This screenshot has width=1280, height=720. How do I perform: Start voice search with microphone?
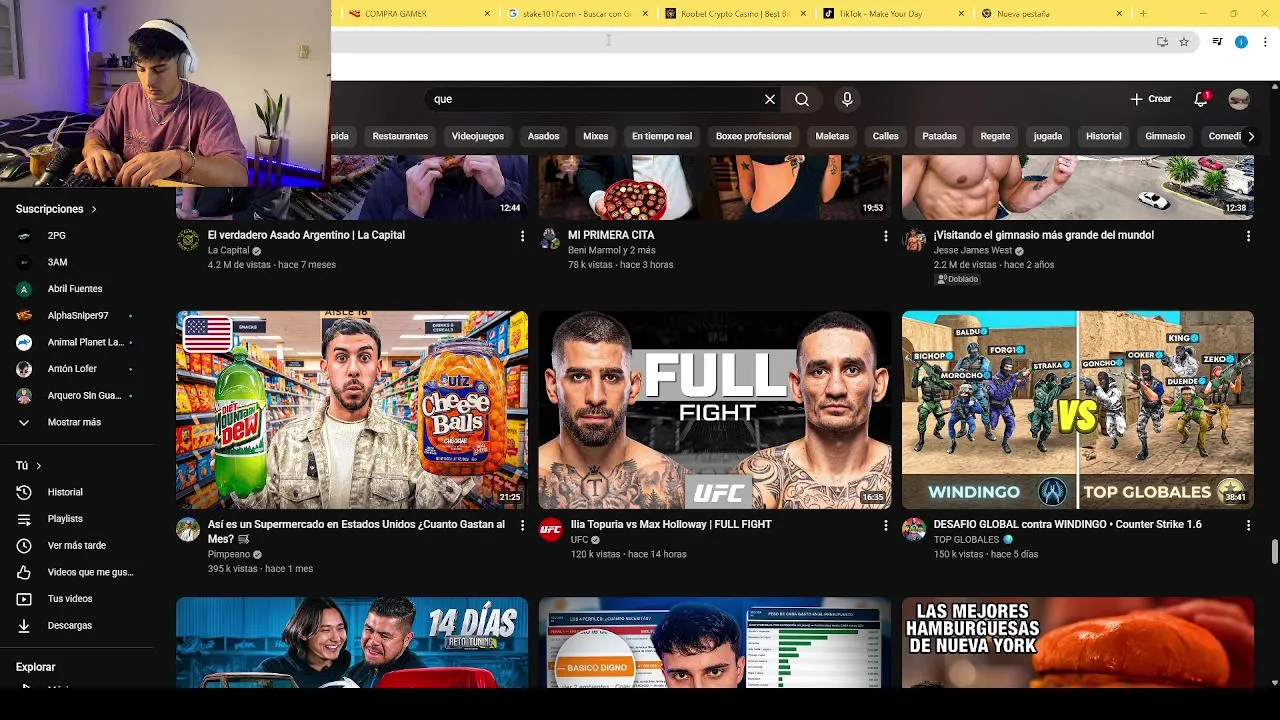847,99
